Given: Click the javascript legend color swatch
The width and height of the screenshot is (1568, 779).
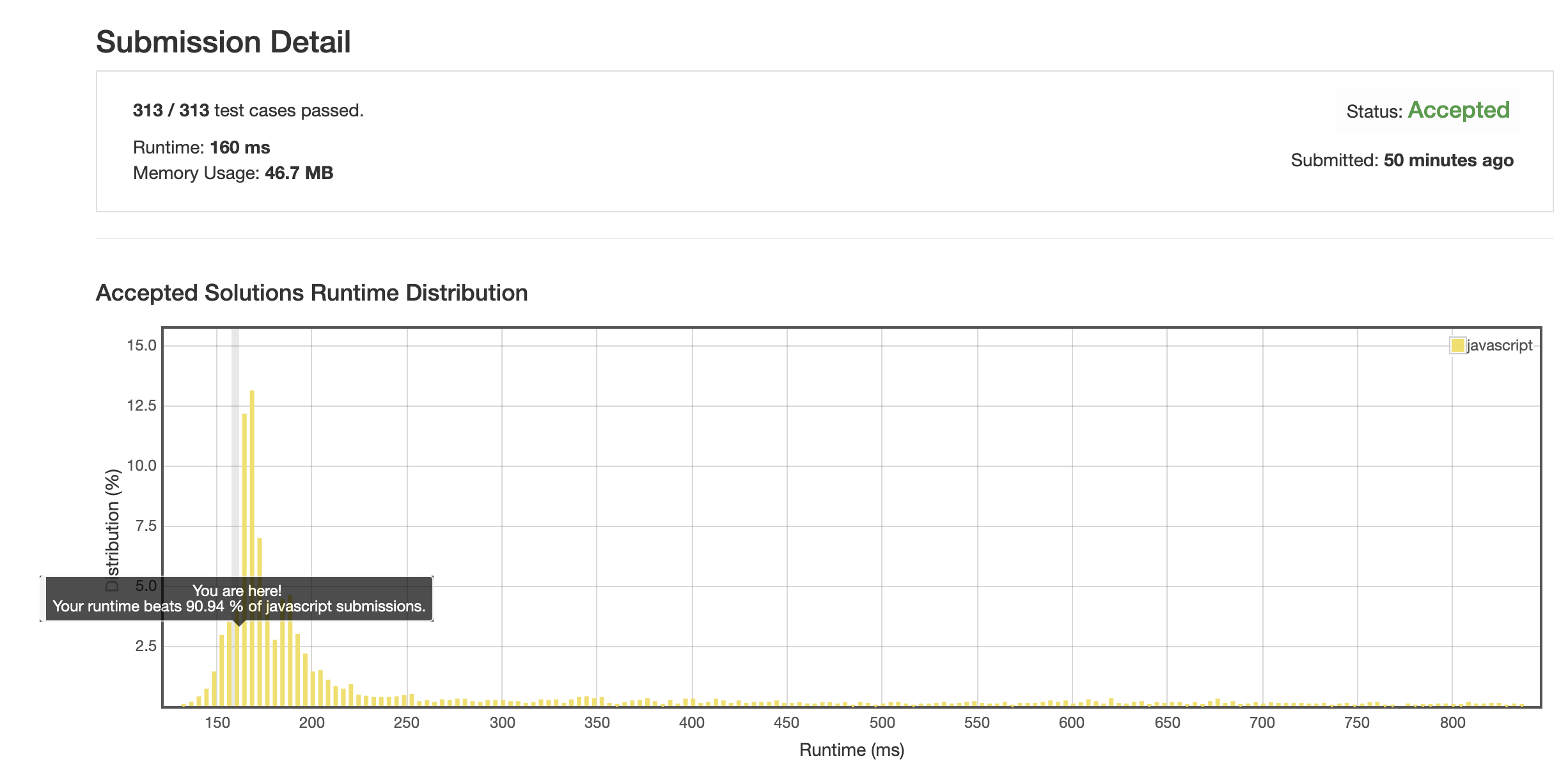Looking at the screenshot, I should tap(1457, 345).
